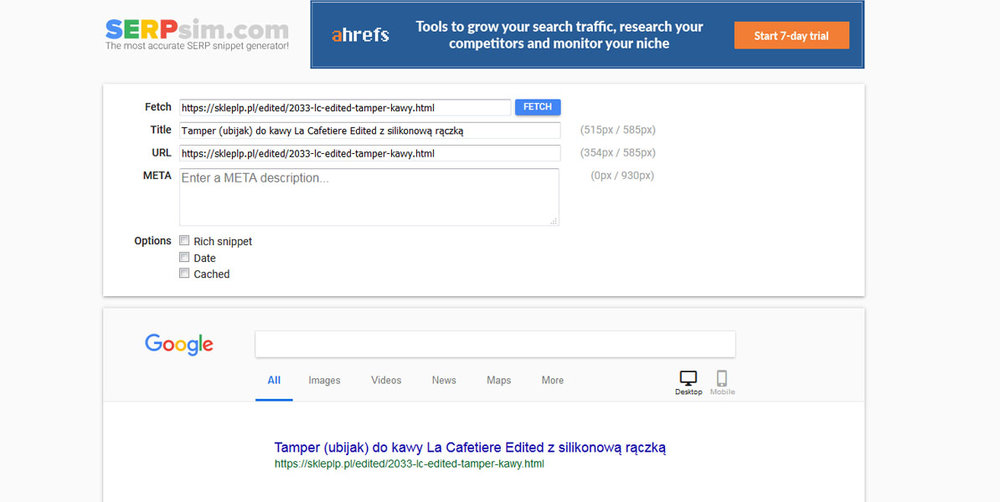Click the SERPsim.com logo
This screenshot has height=502, width=1000.
click(197, 30)
